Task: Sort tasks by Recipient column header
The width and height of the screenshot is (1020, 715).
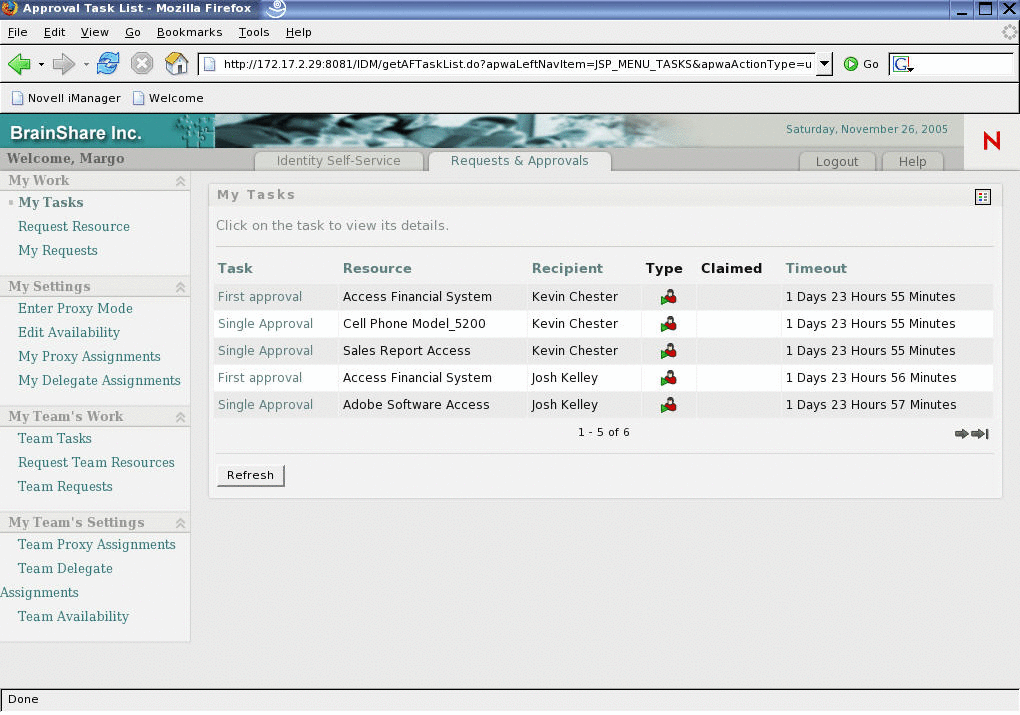Action: 567,269
